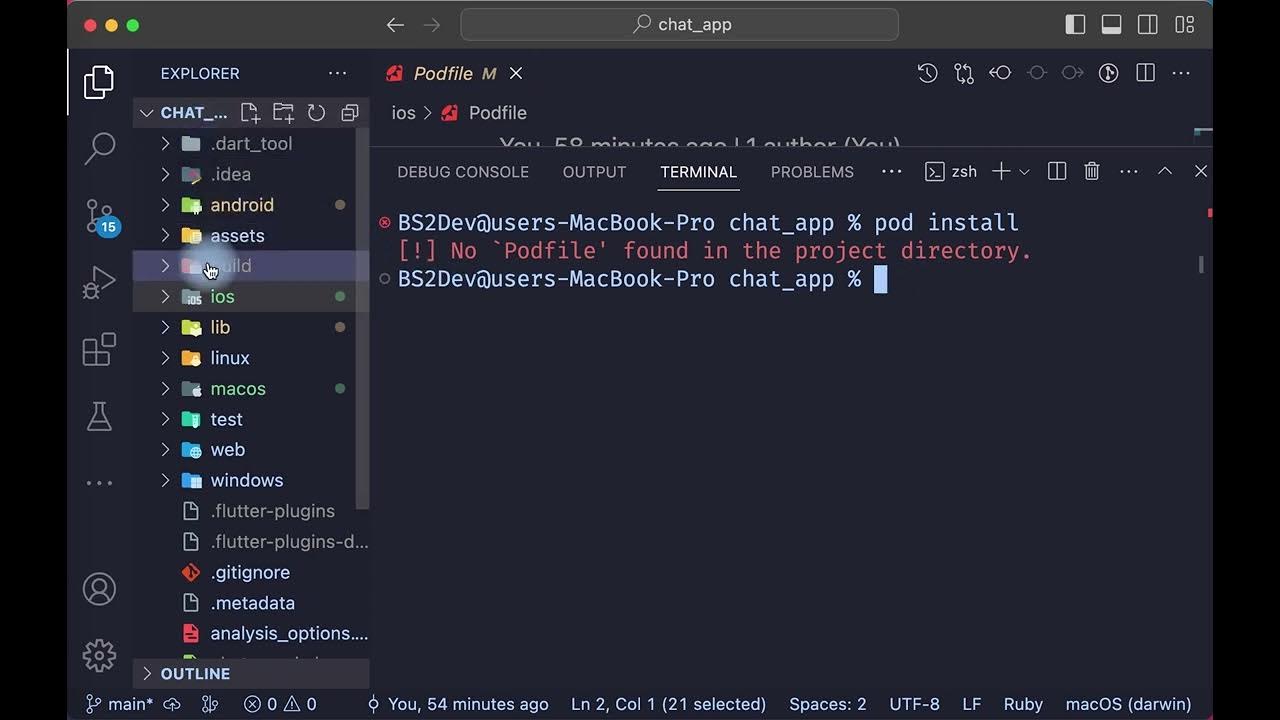Click Ln 2, Col 1 cursor position
Image resolution: width=1280 pixels, height=720 pixels.
click(x=668, y=704)
